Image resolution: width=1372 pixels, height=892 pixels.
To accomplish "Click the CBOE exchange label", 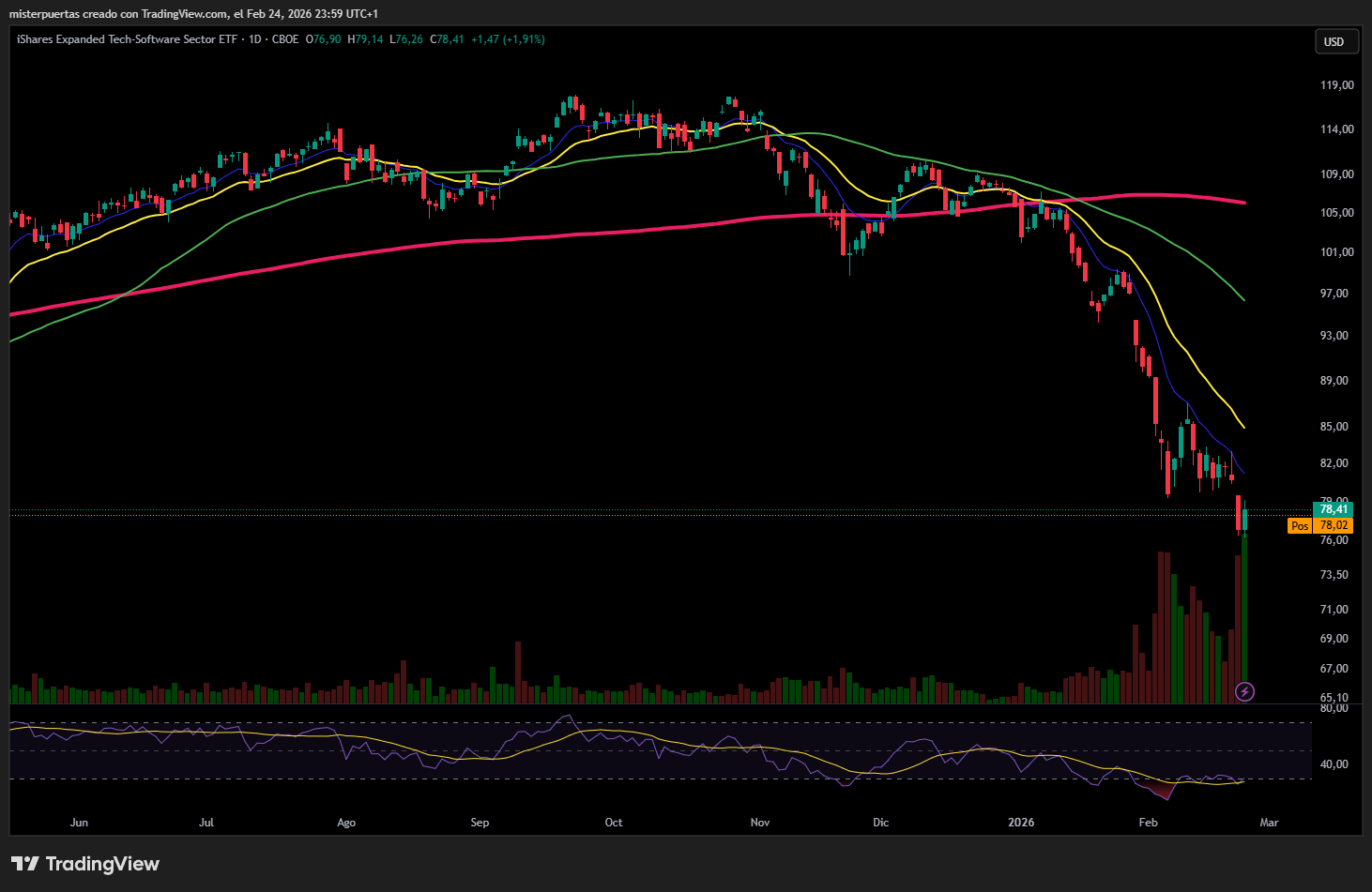I will (285, 39).
